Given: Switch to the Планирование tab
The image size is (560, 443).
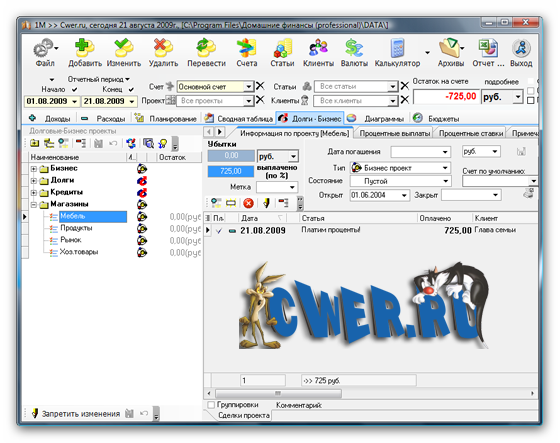Looking at the screenshot, I should (x=166, y=118).
